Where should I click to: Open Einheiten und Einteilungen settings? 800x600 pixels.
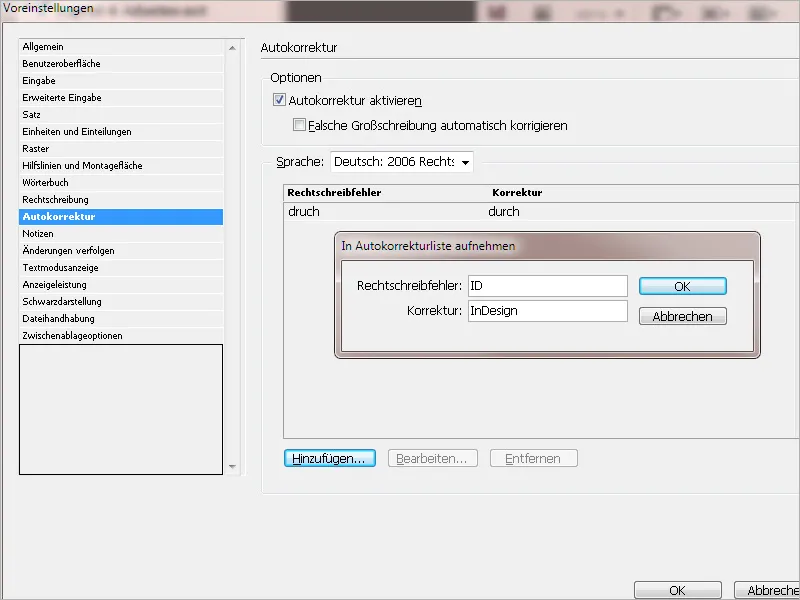(x=121, y=132)
